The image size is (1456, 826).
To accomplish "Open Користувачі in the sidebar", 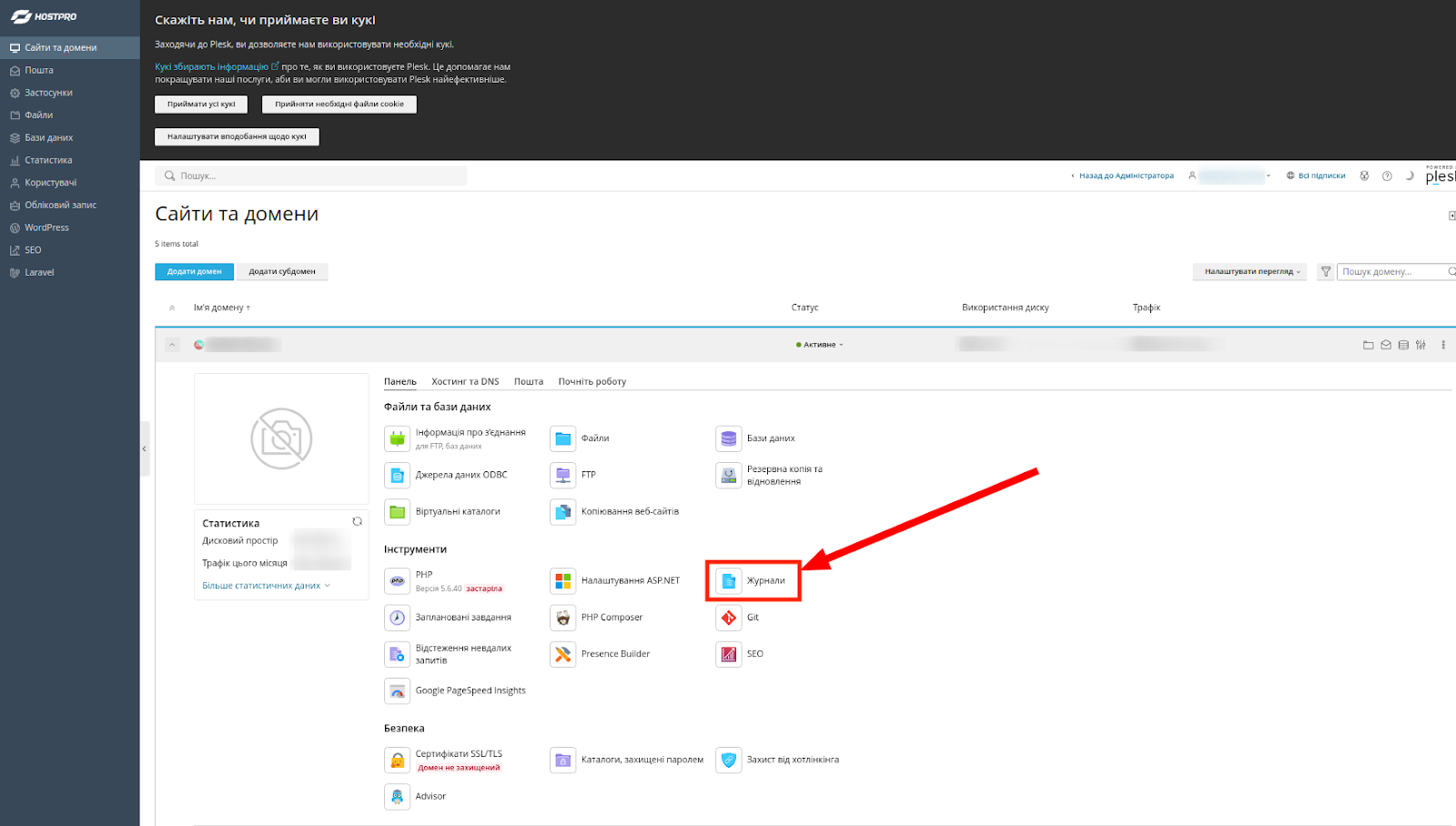I will tap(70, 182).
